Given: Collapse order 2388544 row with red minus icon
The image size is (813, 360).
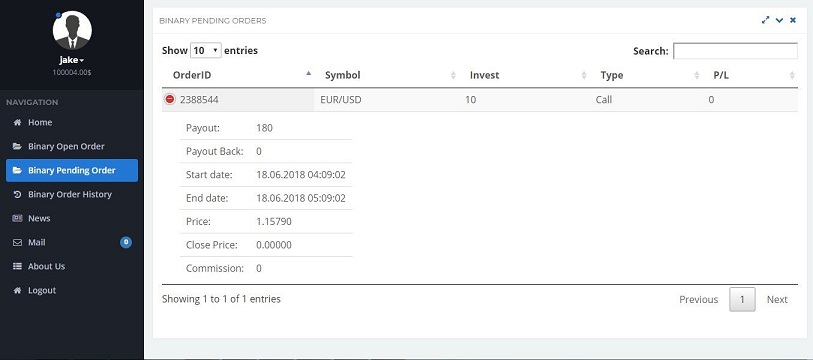Looking at the screenshot, I should click(x=170, y=99).
